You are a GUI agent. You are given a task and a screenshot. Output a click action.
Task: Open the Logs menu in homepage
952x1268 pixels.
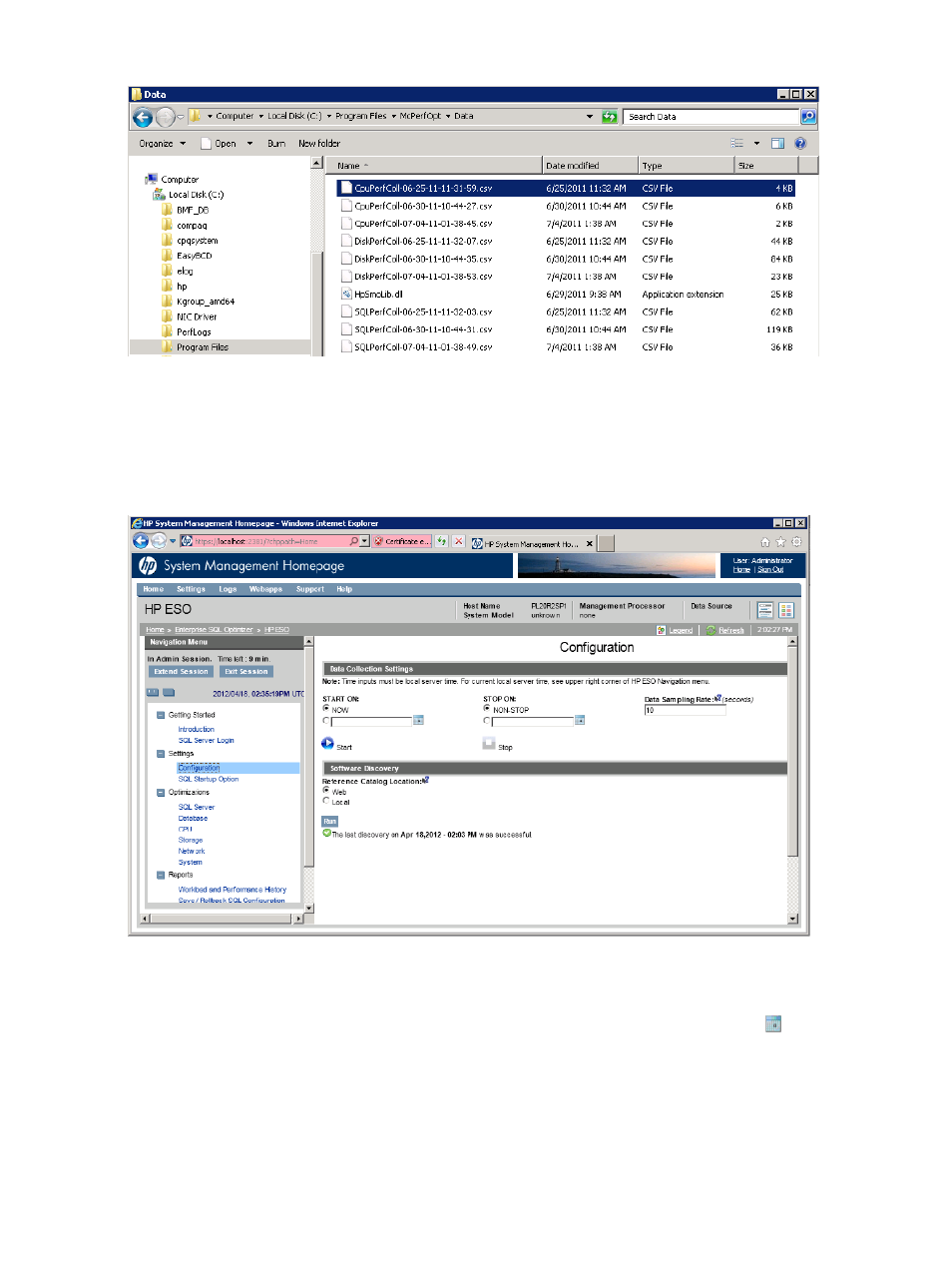click(x=229, y=589)
